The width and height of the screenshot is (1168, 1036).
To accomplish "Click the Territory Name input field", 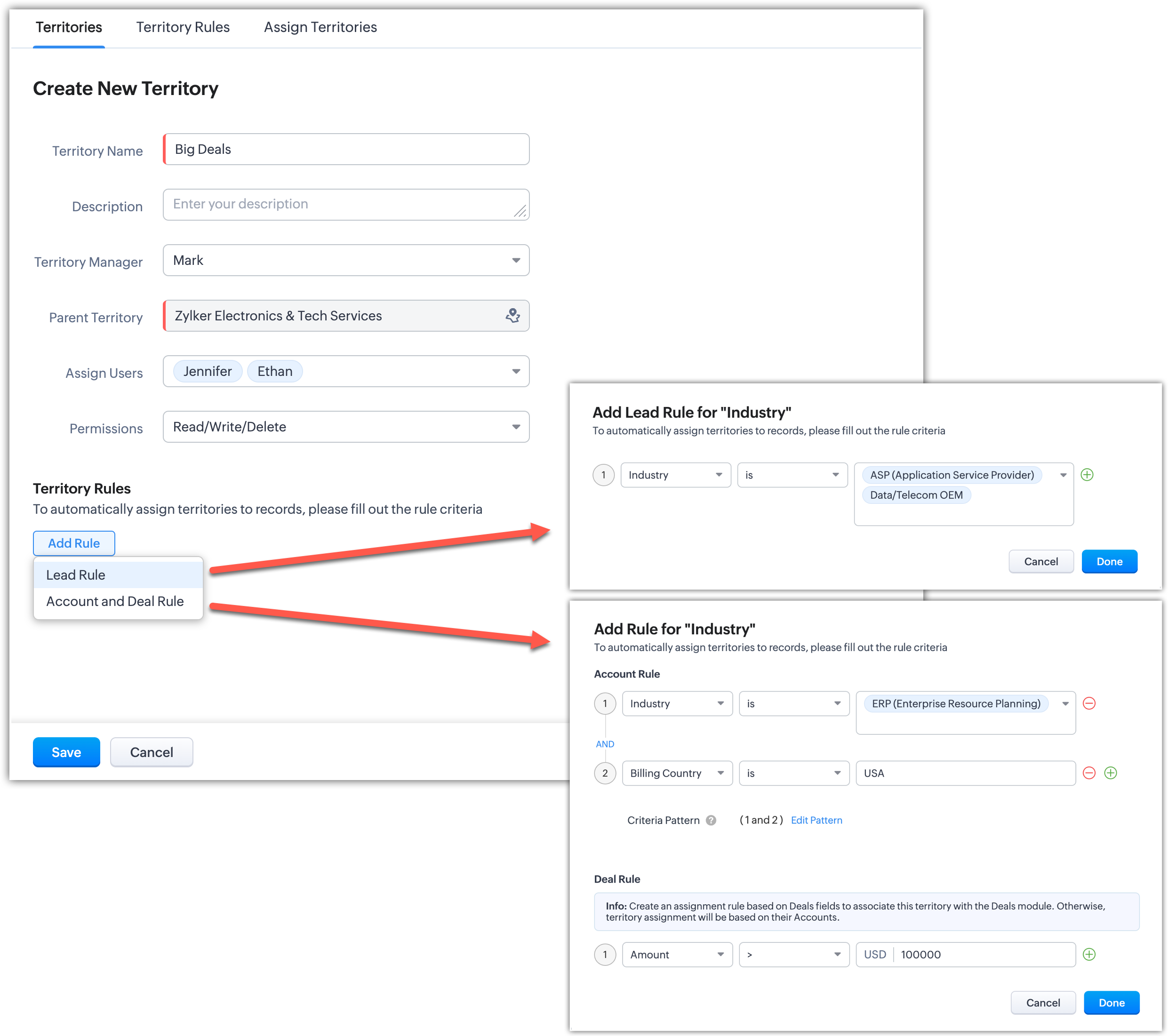I will 346,149.
